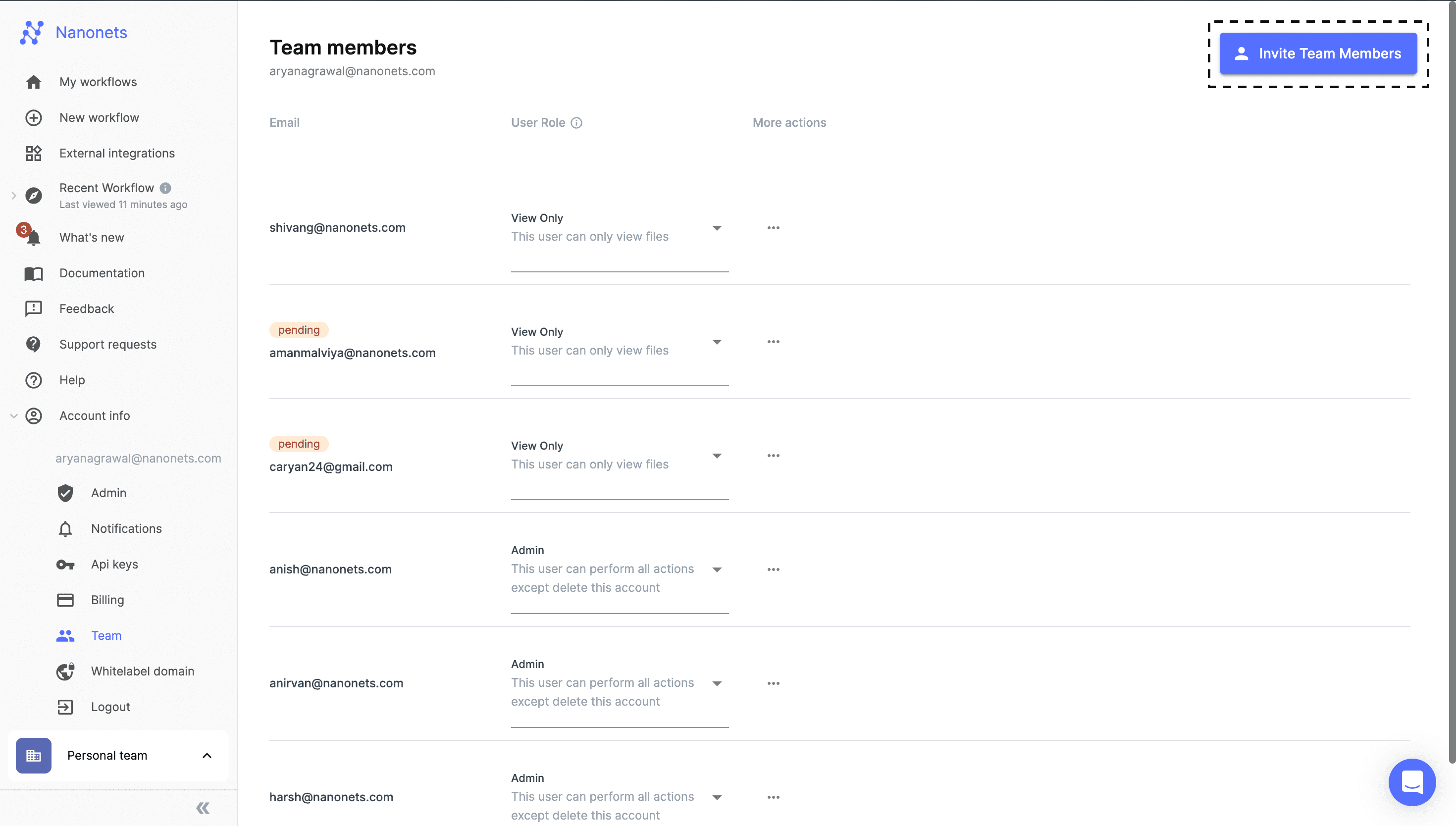Viewport: 1456px width, 826px height.
Task: Open the chat support bubble icon
Action: pyautogui.click(x=1412, y=782)
